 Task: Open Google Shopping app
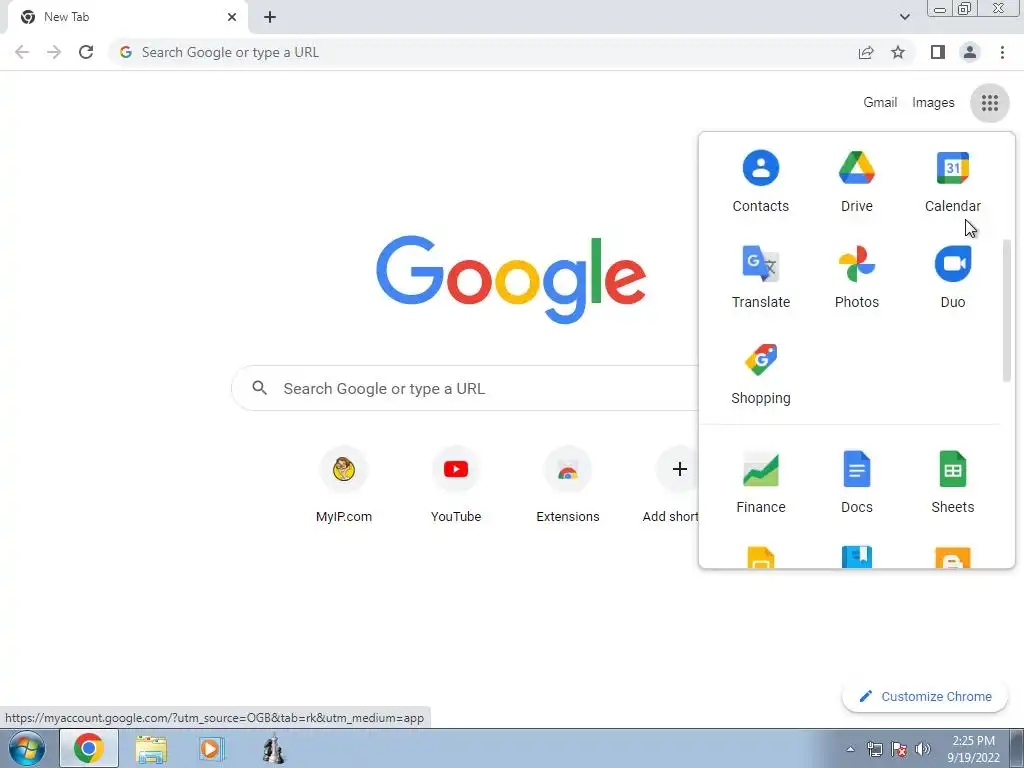tap(760, 374)
